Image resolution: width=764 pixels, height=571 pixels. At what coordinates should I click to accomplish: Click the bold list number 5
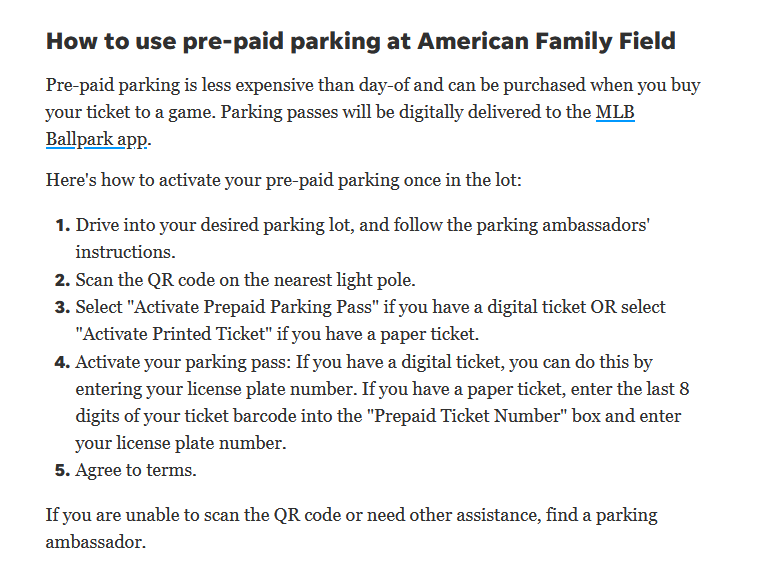pos(61,469)
